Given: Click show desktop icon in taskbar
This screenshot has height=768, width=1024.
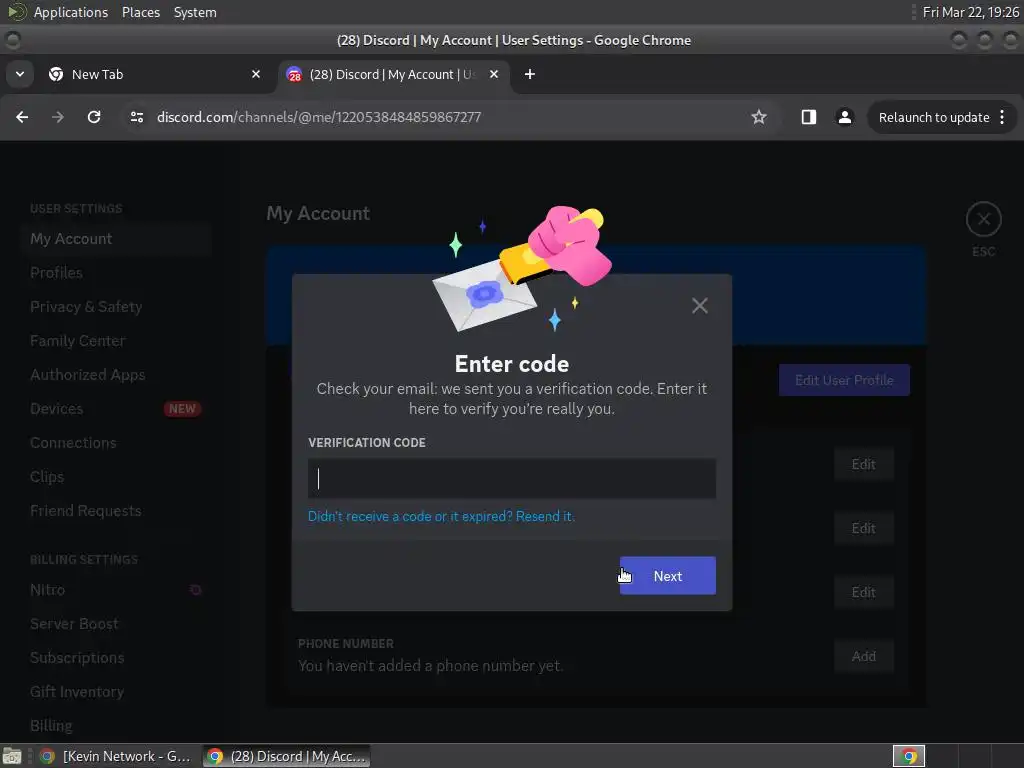Looking at the screenshot, I should [x=12, y=756].
